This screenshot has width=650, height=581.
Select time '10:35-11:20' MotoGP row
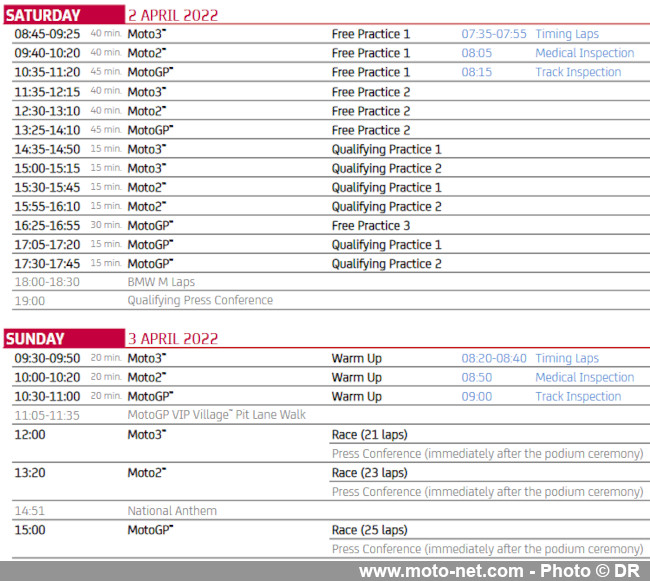click(47, 72)
